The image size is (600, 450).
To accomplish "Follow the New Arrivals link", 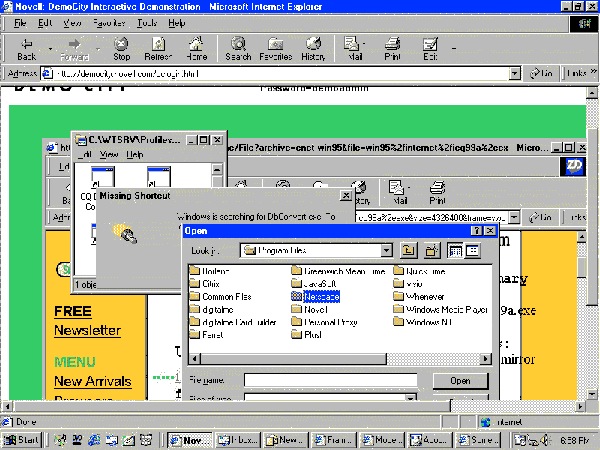I will pos(92,381).
